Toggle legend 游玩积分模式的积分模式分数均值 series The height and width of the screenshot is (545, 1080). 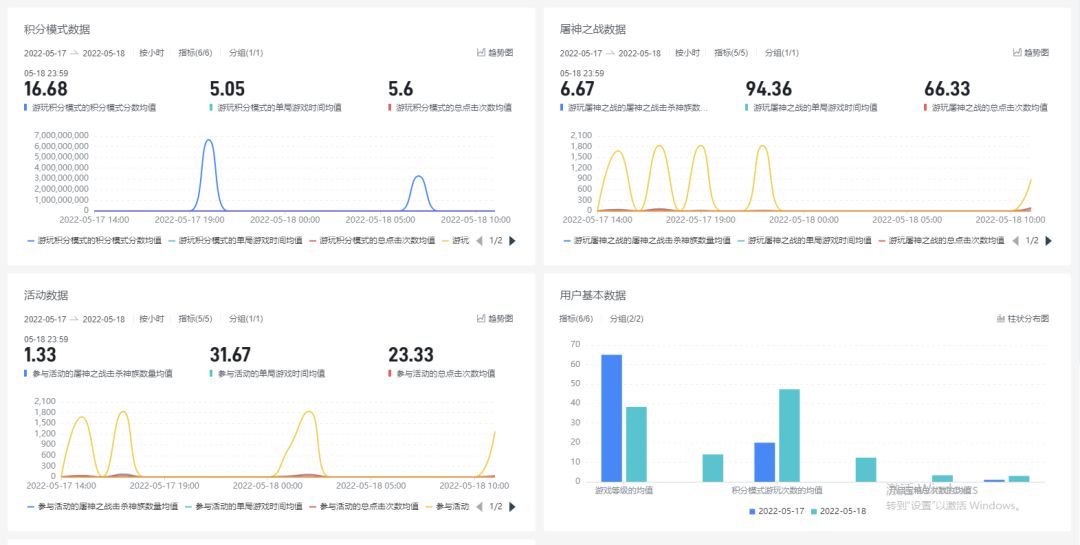(x=94, y=240)
